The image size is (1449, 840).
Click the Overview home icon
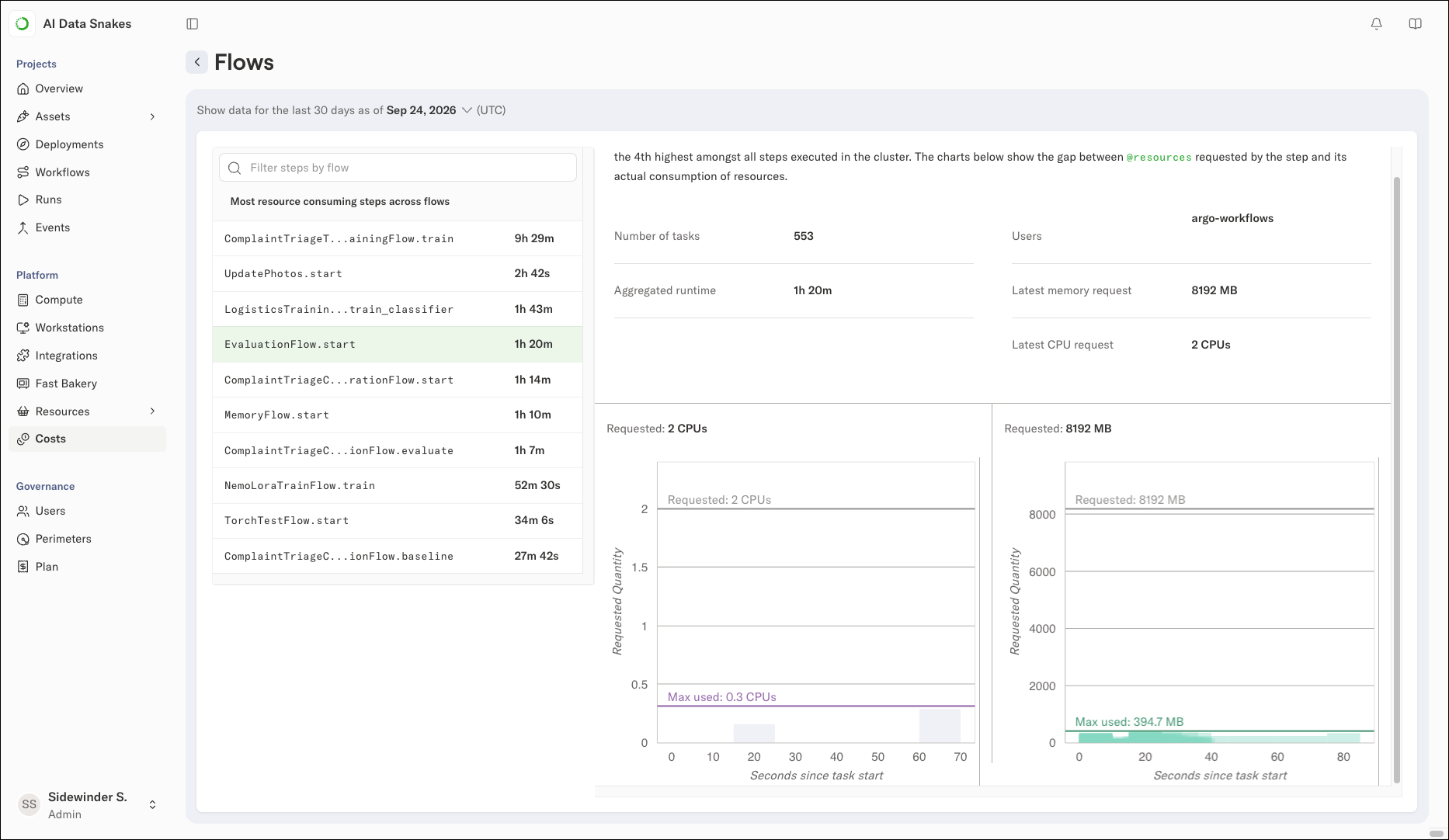coord(23,89)
